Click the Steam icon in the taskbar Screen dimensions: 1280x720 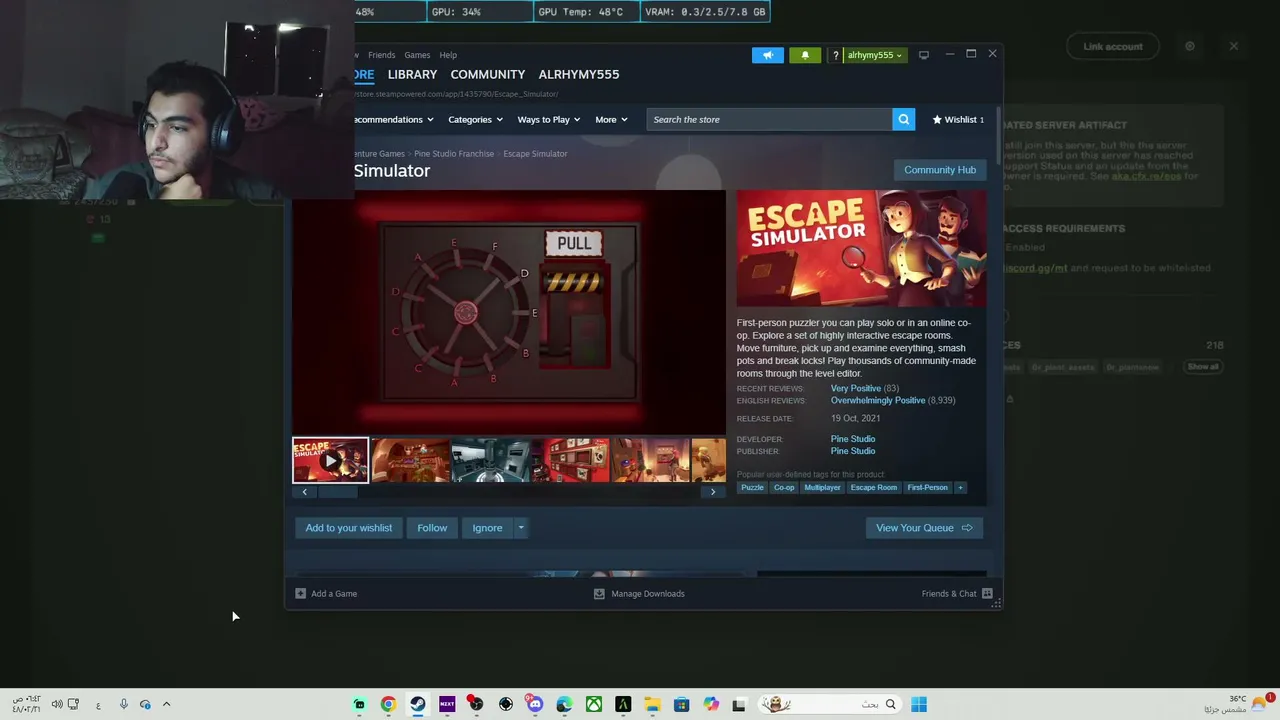pos(417,705)
